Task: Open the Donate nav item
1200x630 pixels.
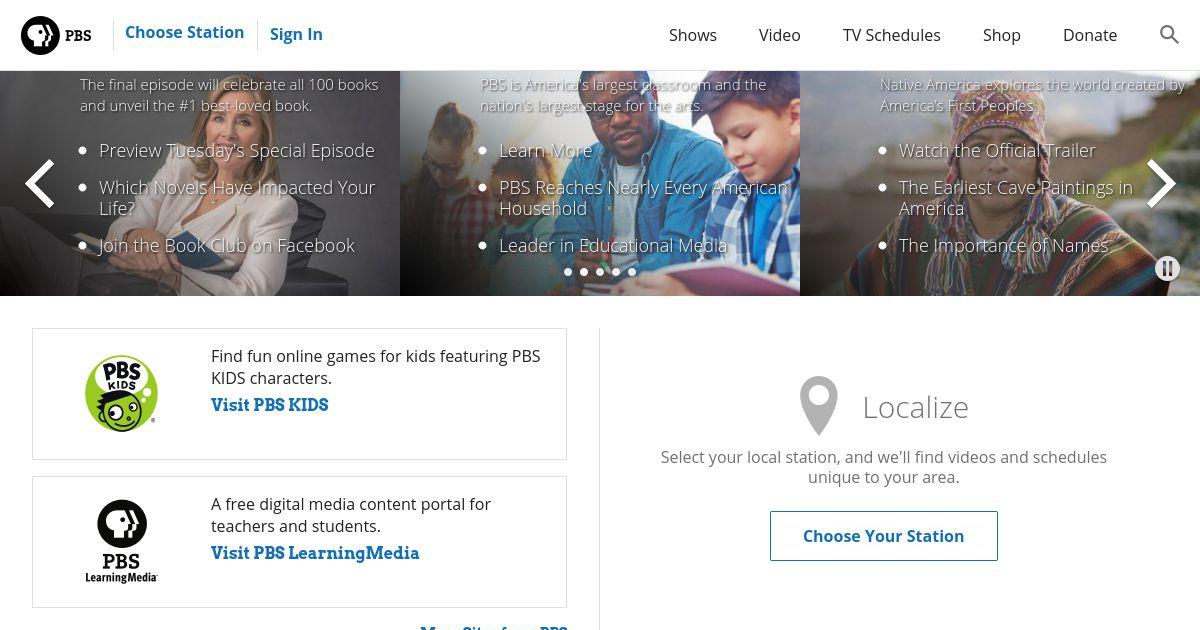Action: click(x=1090, y=35)
